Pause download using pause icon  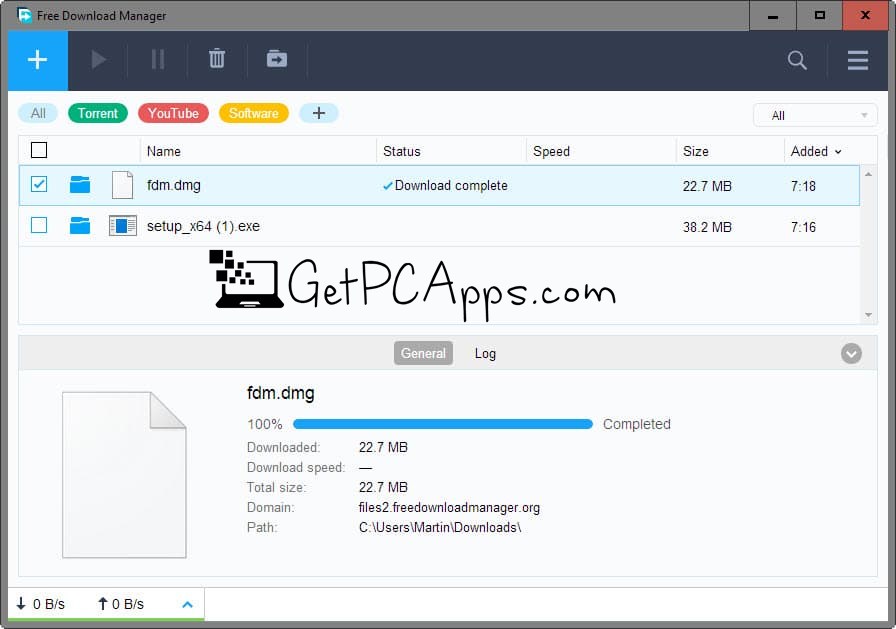(x=158, y=59)
